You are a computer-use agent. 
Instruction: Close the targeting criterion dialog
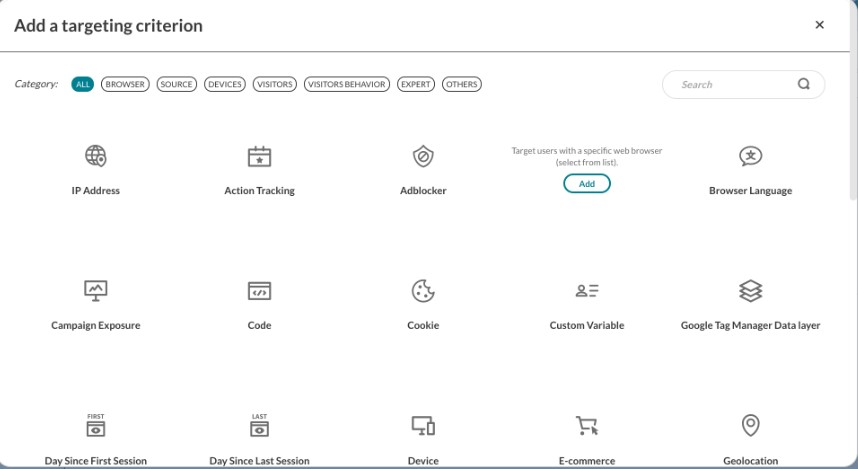click(819, 25)
